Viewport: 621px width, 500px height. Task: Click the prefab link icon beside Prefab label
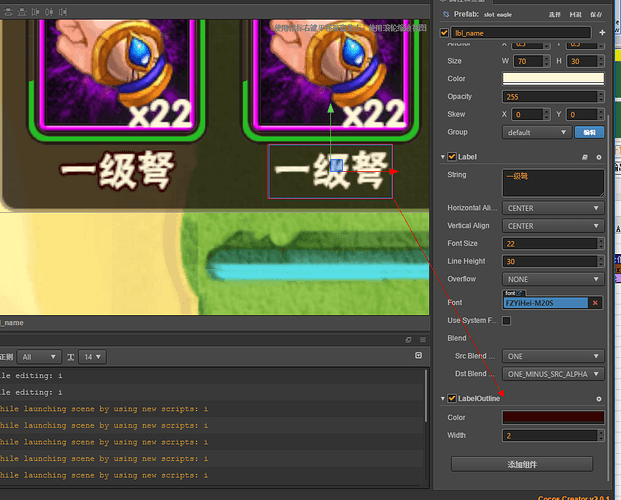coord(446,14)
